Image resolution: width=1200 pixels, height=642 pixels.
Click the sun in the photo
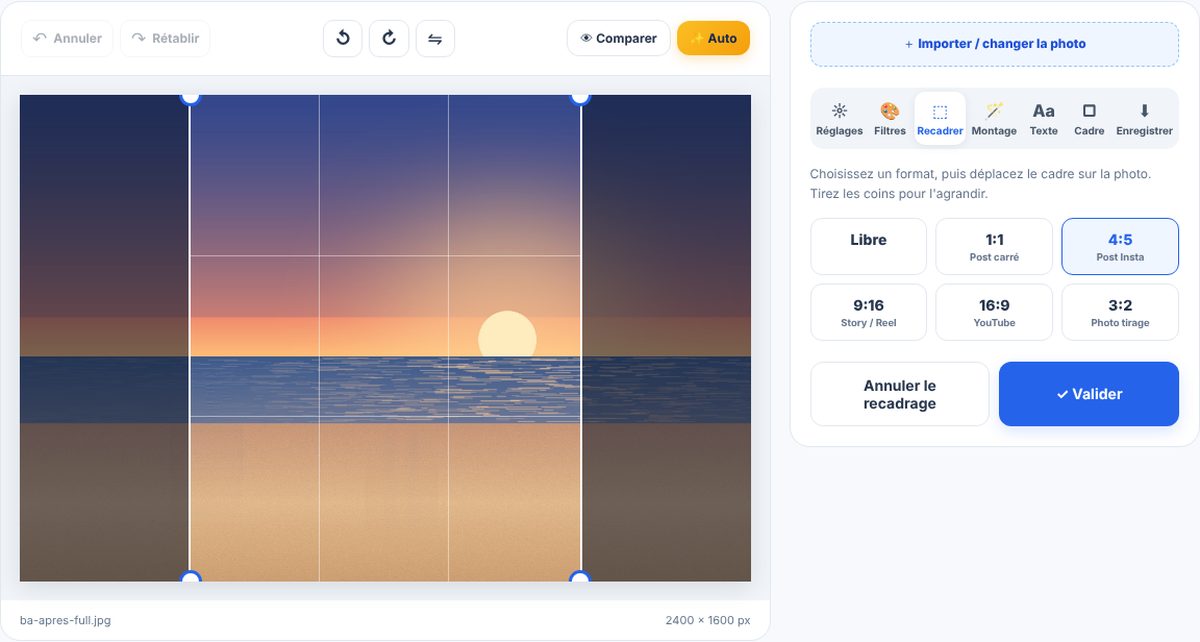click(x=507, y=334)
